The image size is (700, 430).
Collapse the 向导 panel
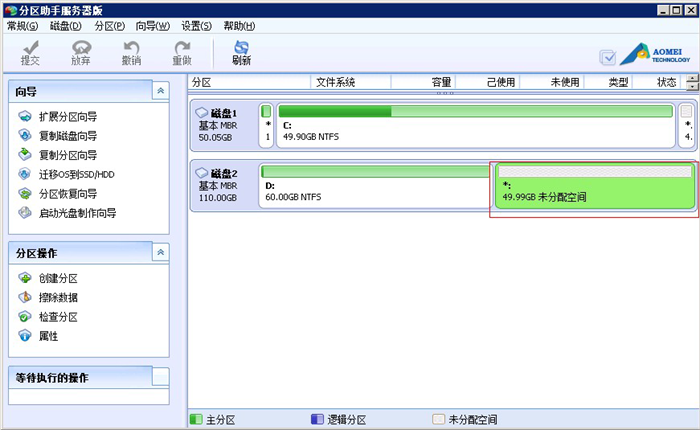161,91
